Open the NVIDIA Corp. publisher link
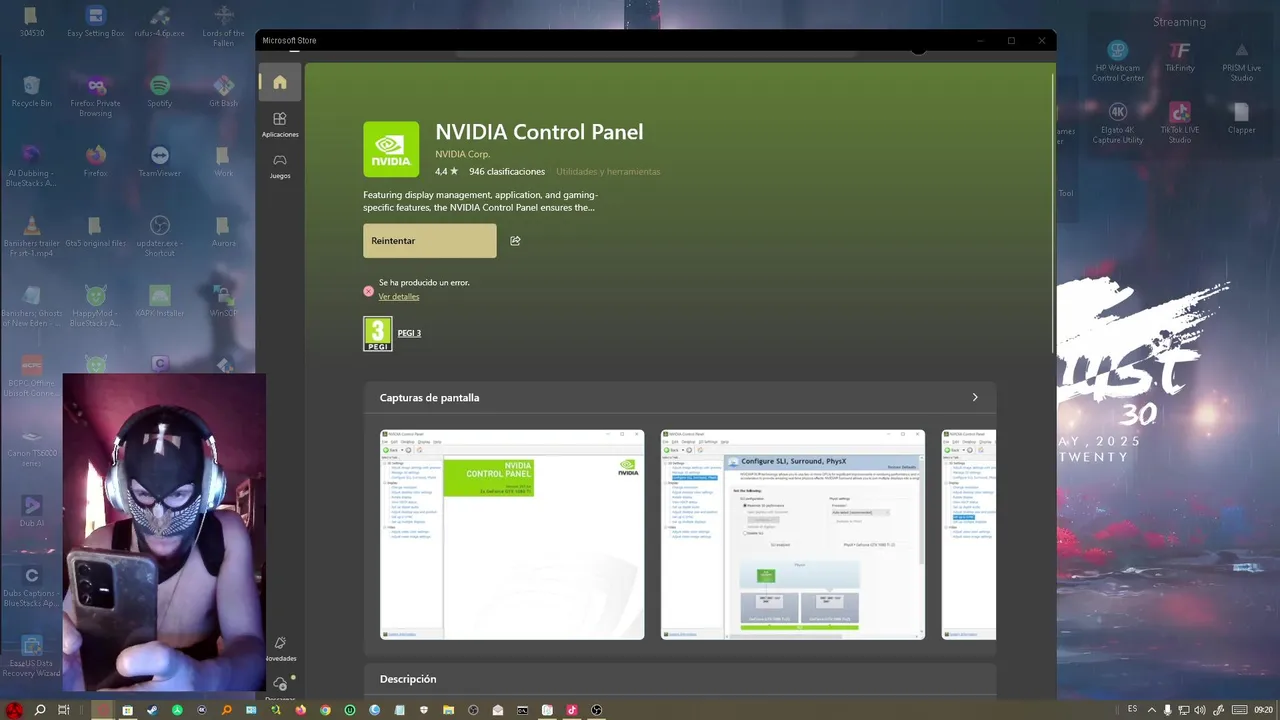The height and width of the screenshot is (720, 1280). [x=463, y=154]
